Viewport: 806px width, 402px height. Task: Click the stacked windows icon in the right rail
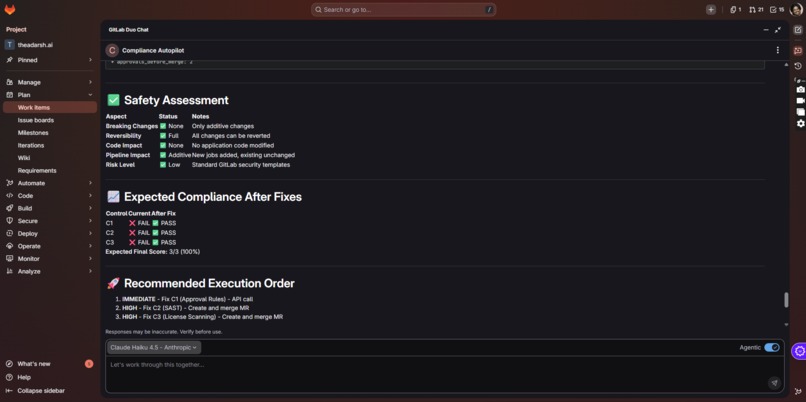pos(800,112)
